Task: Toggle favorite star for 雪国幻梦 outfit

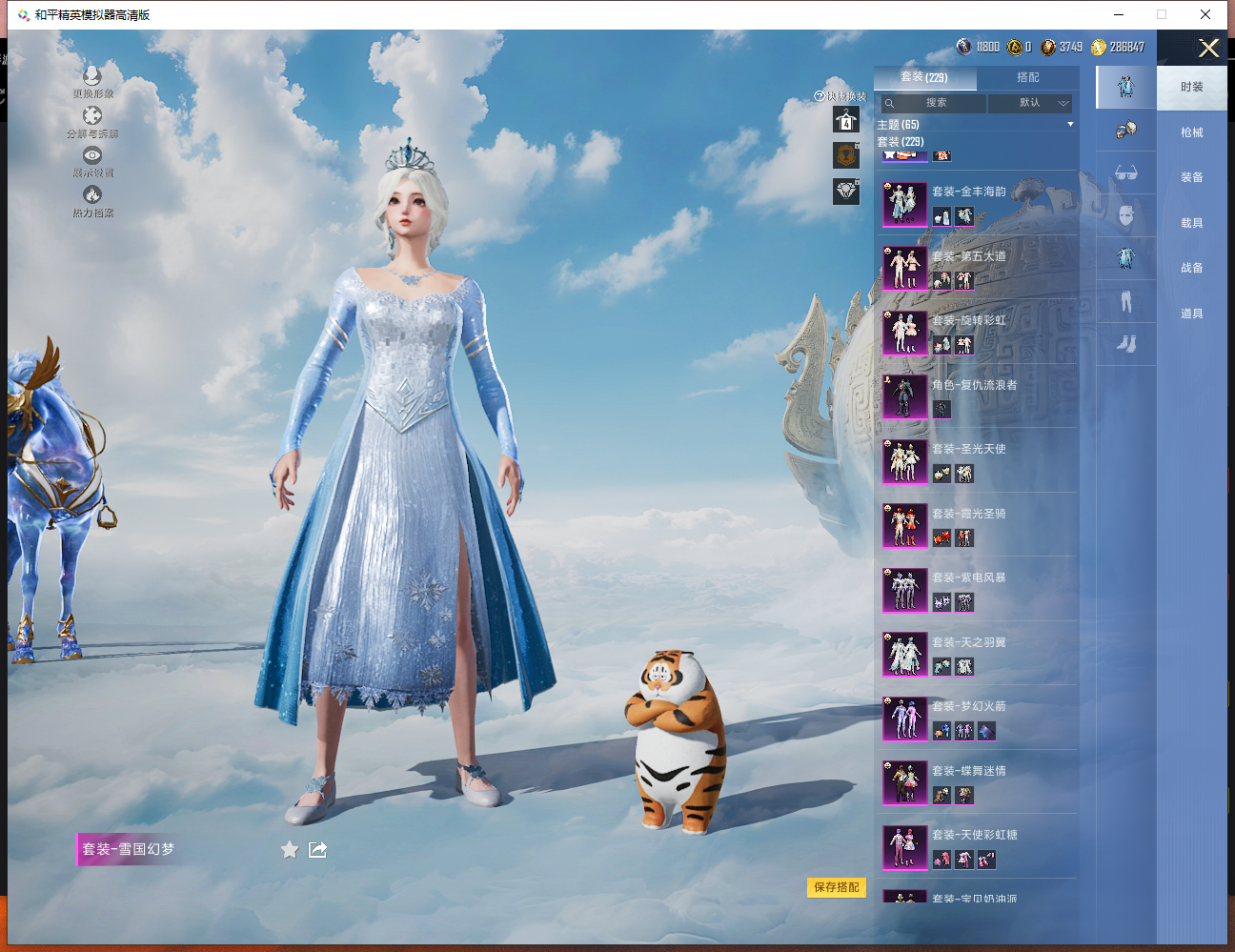Action: (290, 849)
